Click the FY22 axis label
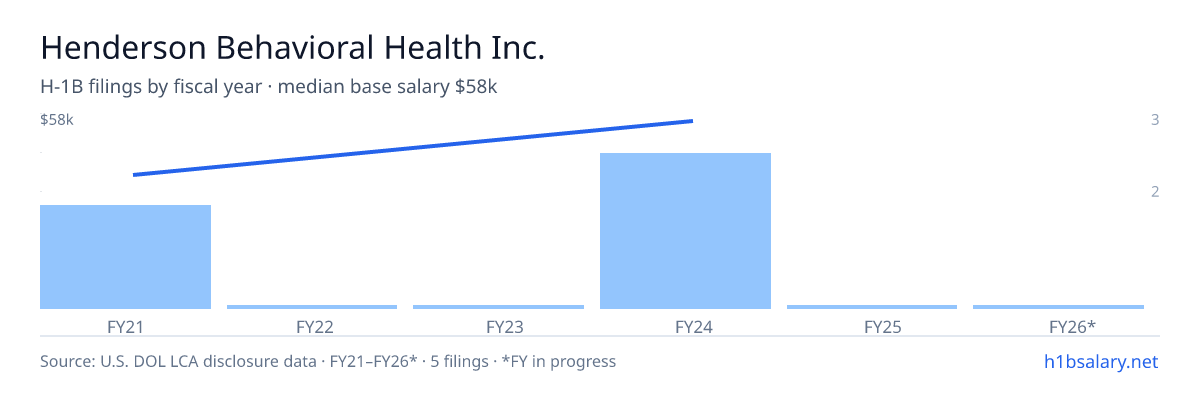The height and width of the screenshot is (400, 1200). click(x=314, y=326)
